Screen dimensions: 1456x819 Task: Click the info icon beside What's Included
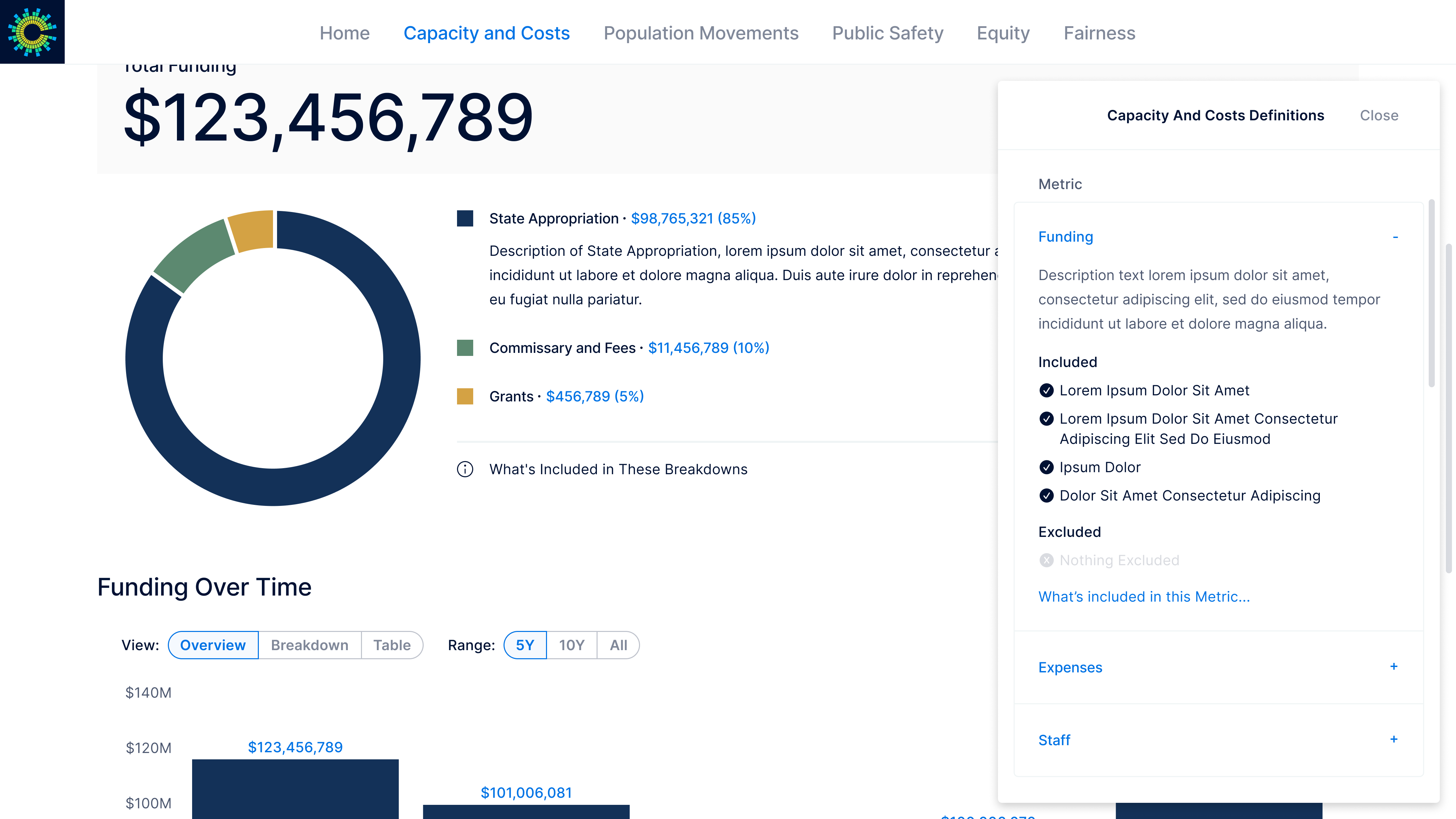(x=465, y=469)
